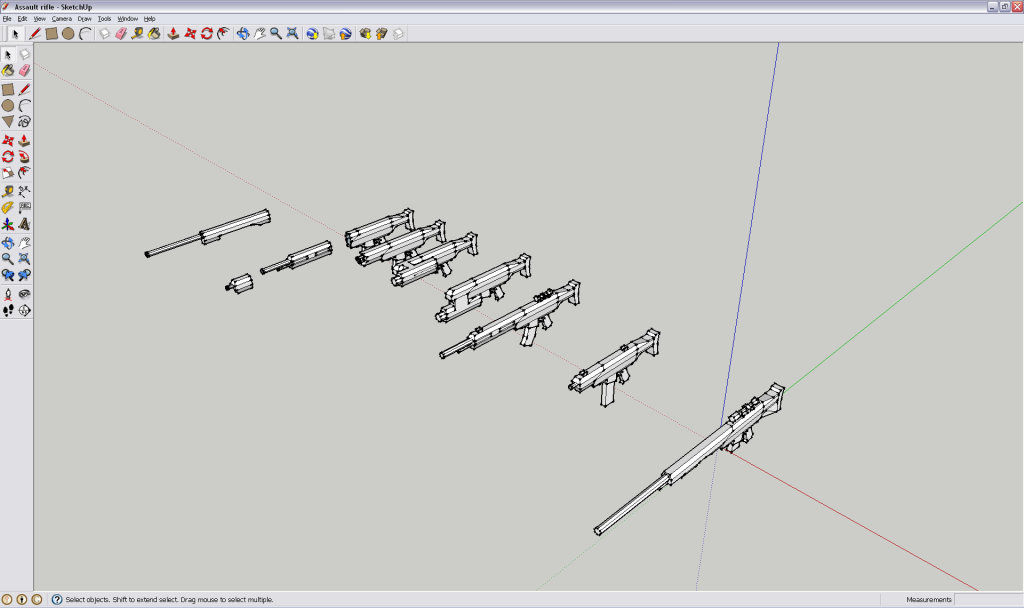Select the Freehand drawing tool

point(24,121)
